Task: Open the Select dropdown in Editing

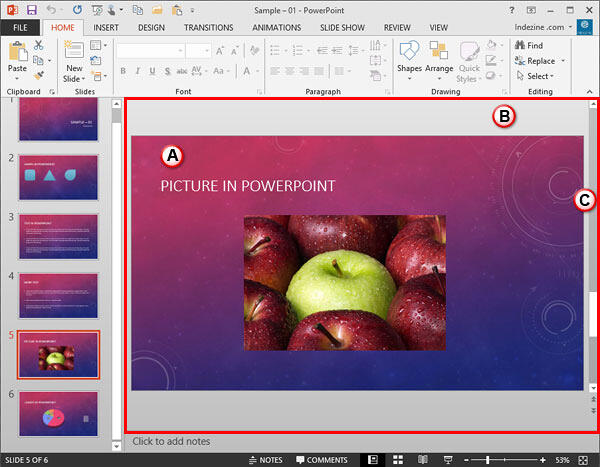Action: click(535, 76)
